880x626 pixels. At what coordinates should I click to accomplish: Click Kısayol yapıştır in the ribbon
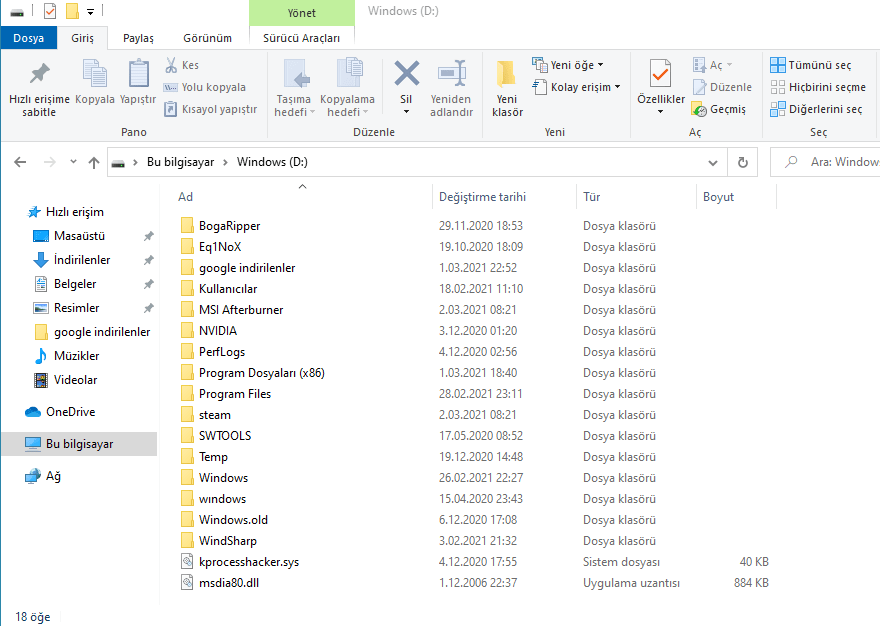click(210, 109)
